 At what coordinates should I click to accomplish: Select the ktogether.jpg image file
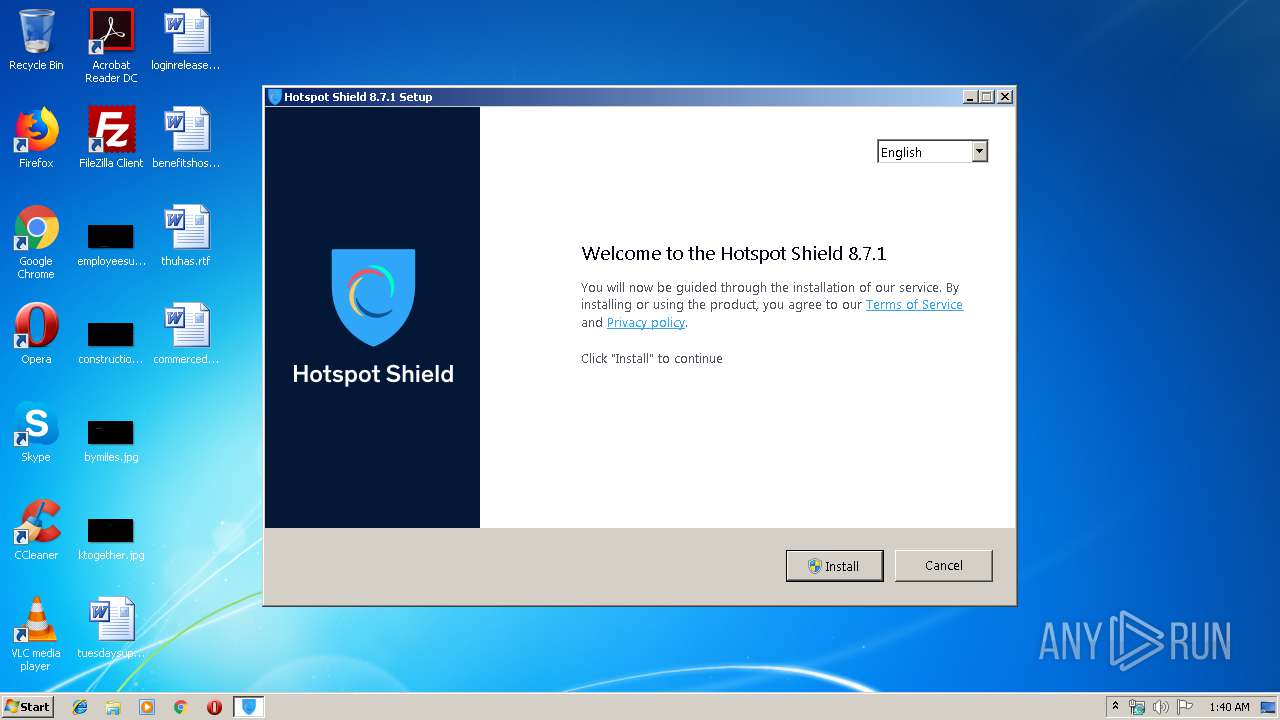coord(111,539)
